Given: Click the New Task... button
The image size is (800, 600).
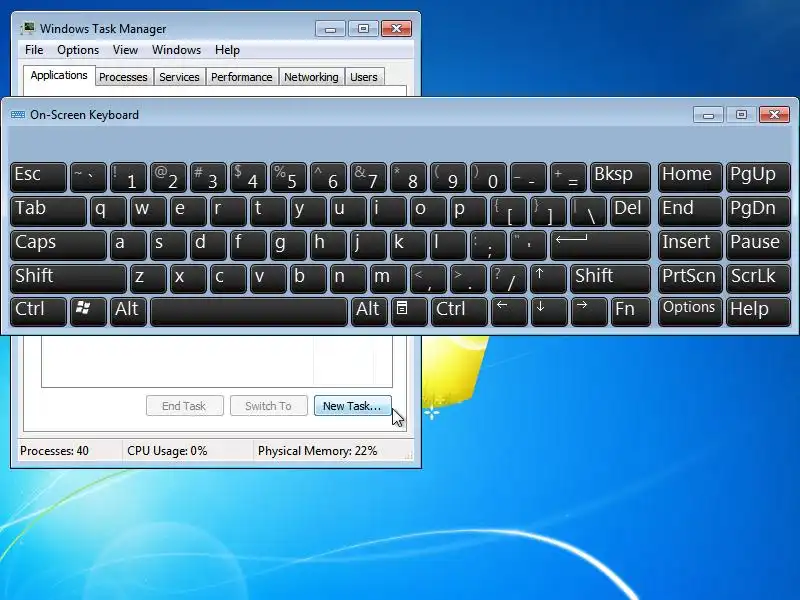Looking at the screenshot, I should click(353, 406).
